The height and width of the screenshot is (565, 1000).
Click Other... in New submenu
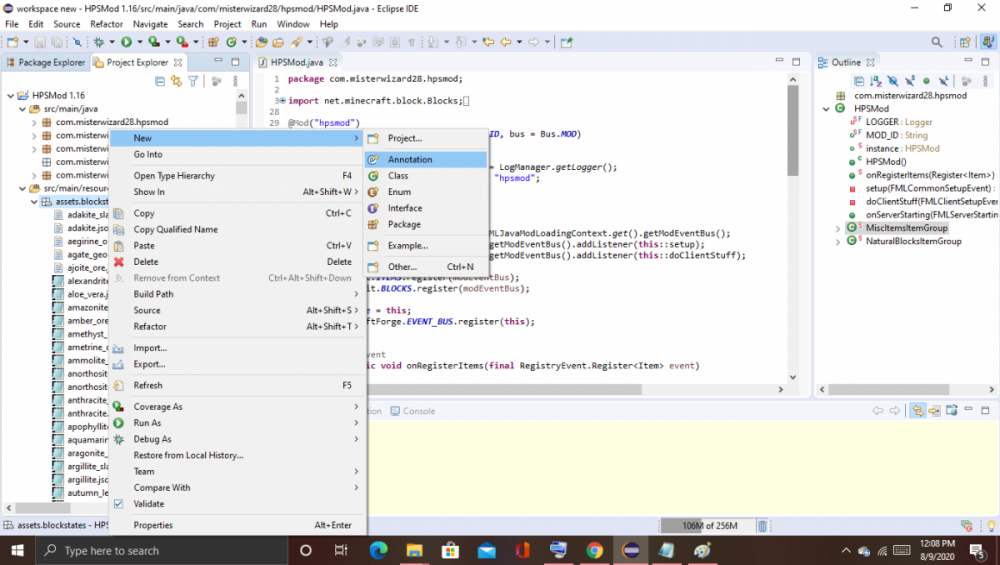coord(425,267)
